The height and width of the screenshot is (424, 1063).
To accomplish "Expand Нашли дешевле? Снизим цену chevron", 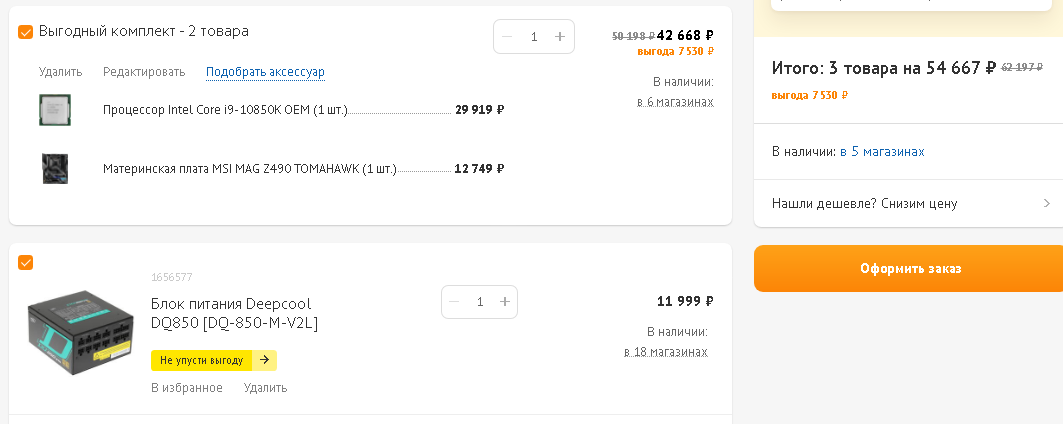I will tap(1046, 204).
